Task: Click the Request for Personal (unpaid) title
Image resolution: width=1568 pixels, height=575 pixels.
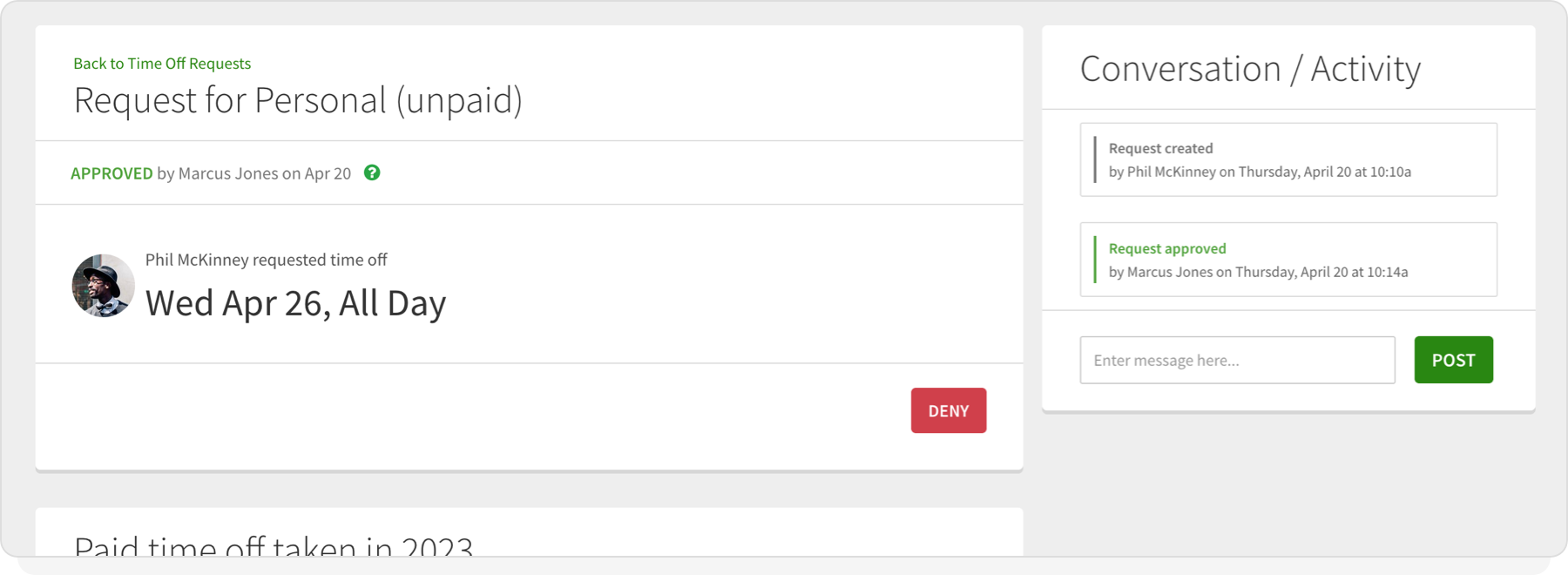Action: pos(298,99)
